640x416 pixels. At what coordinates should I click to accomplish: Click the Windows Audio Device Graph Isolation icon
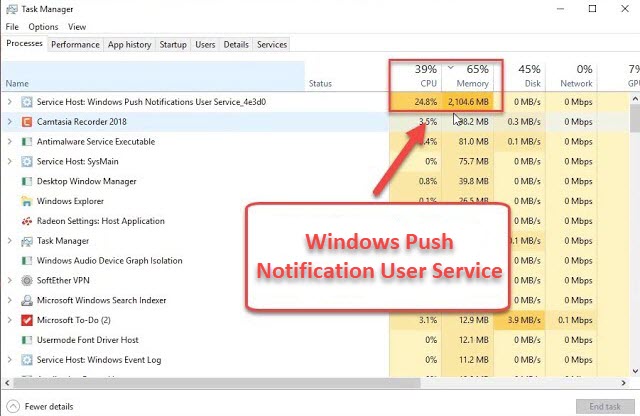[27, 260]
